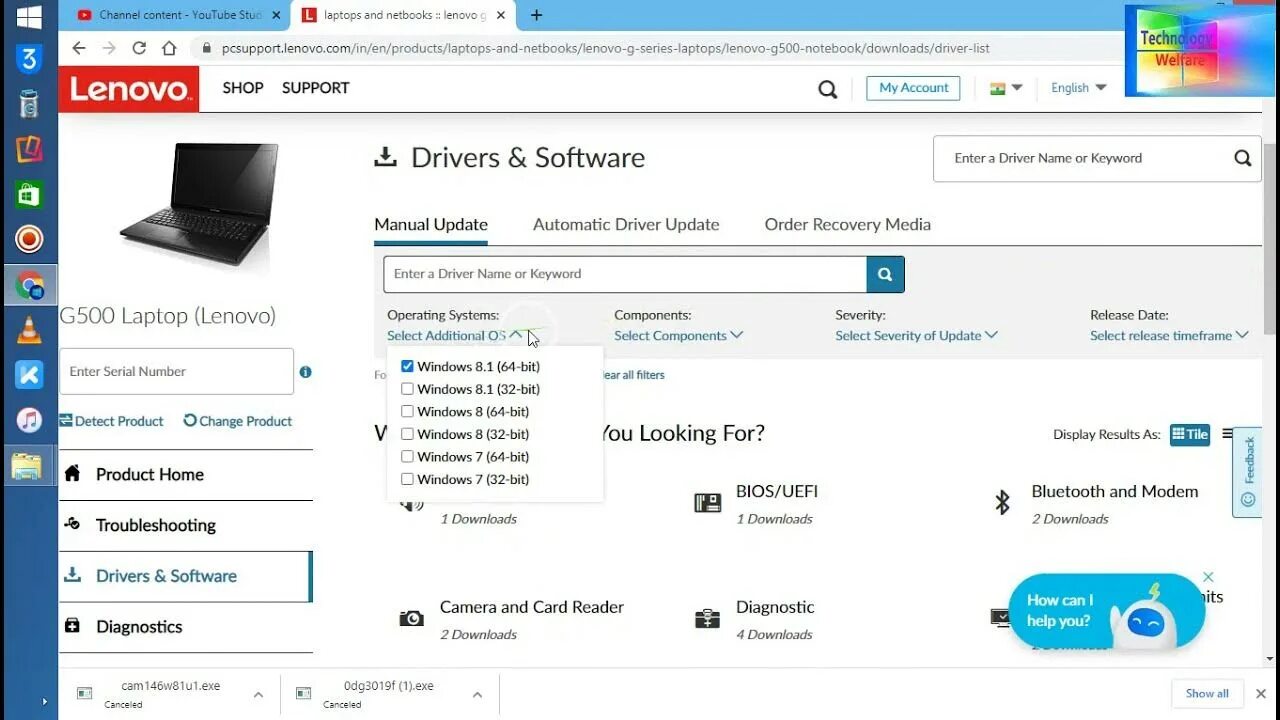Expand the Select Severity of Update dropdown

click(916, 335)
